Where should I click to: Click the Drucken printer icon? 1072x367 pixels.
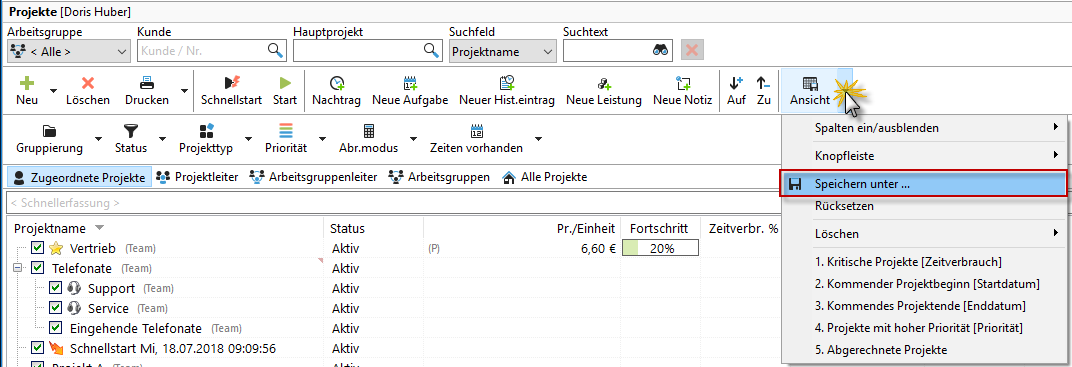point(147,83)
